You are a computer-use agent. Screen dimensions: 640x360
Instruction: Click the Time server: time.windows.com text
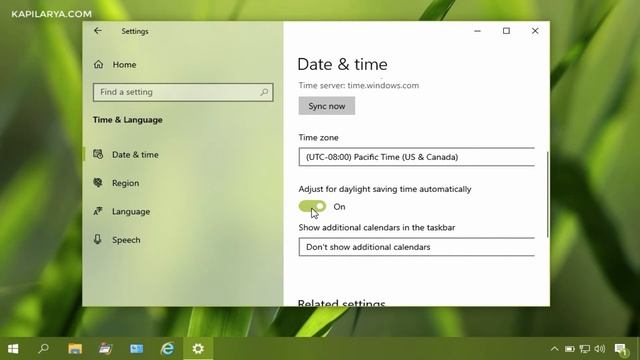(x=358, y=85)
